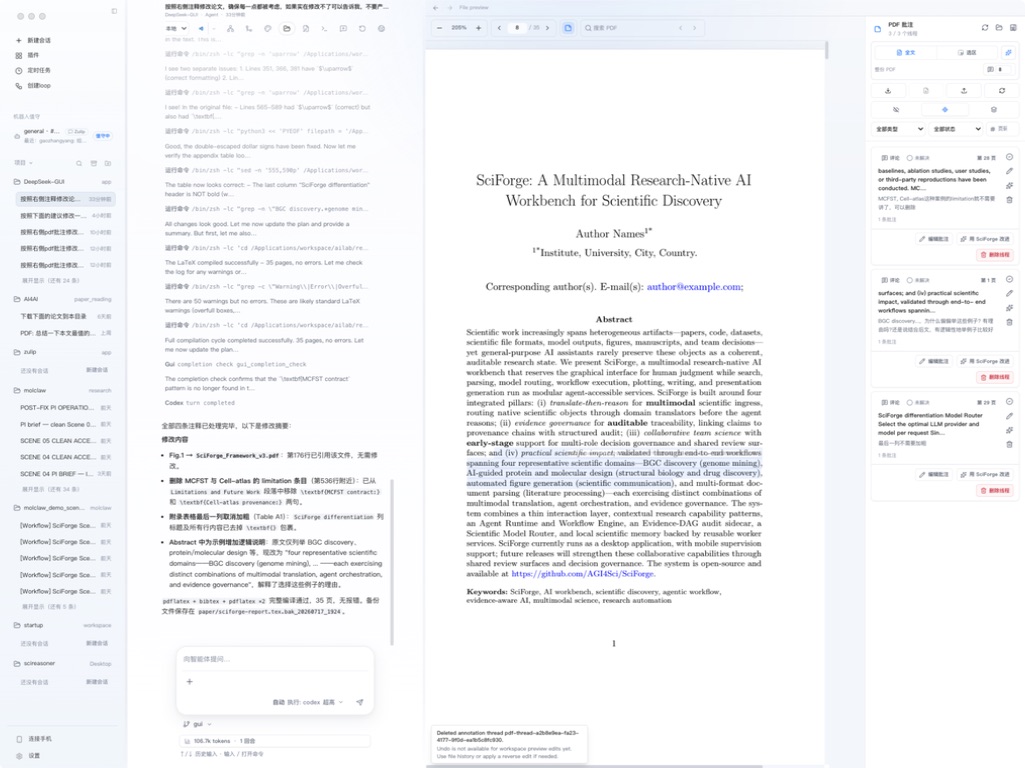This screenshot has width=1025, height=768.
Task: Collapse the left sidebar panel icon
Action: [x=114, y=11]
